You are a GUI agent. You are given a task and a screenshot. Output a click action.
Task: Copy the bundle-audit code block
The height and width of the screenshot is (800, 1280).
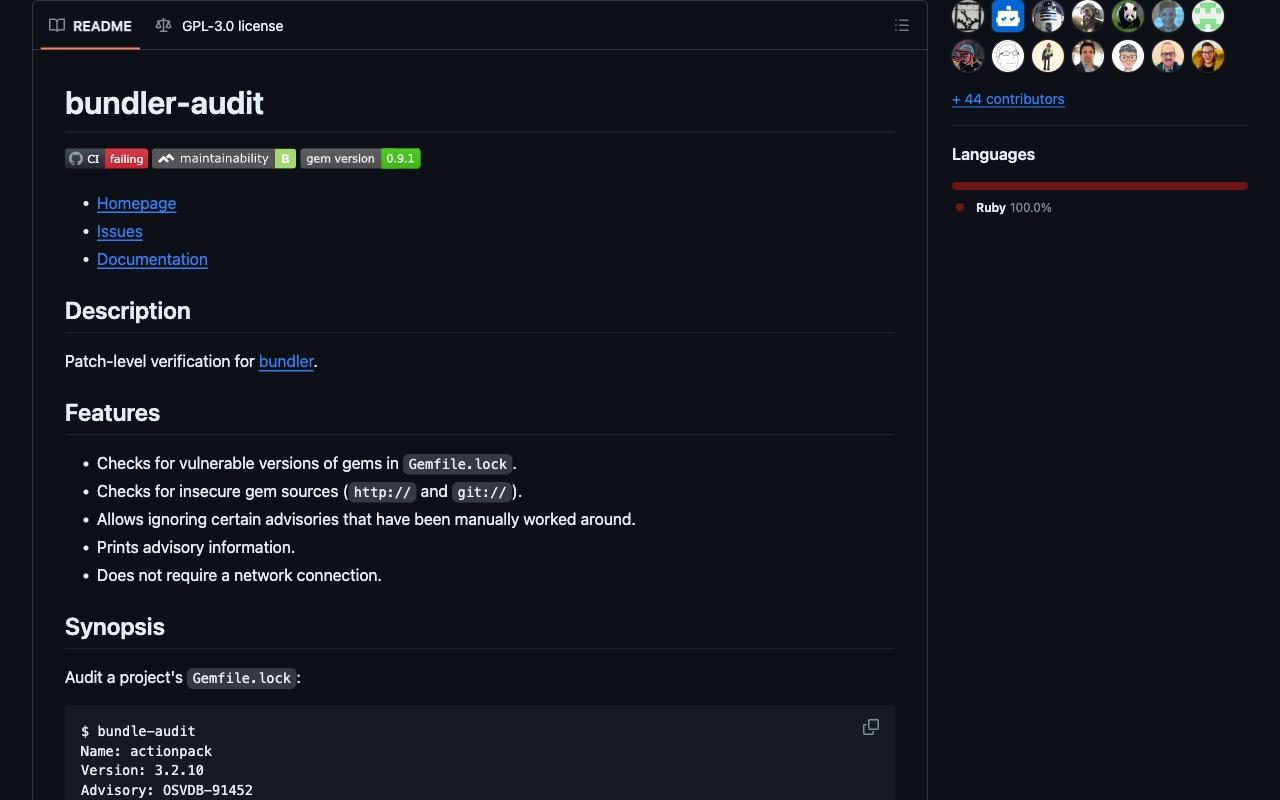coord(871,727)
